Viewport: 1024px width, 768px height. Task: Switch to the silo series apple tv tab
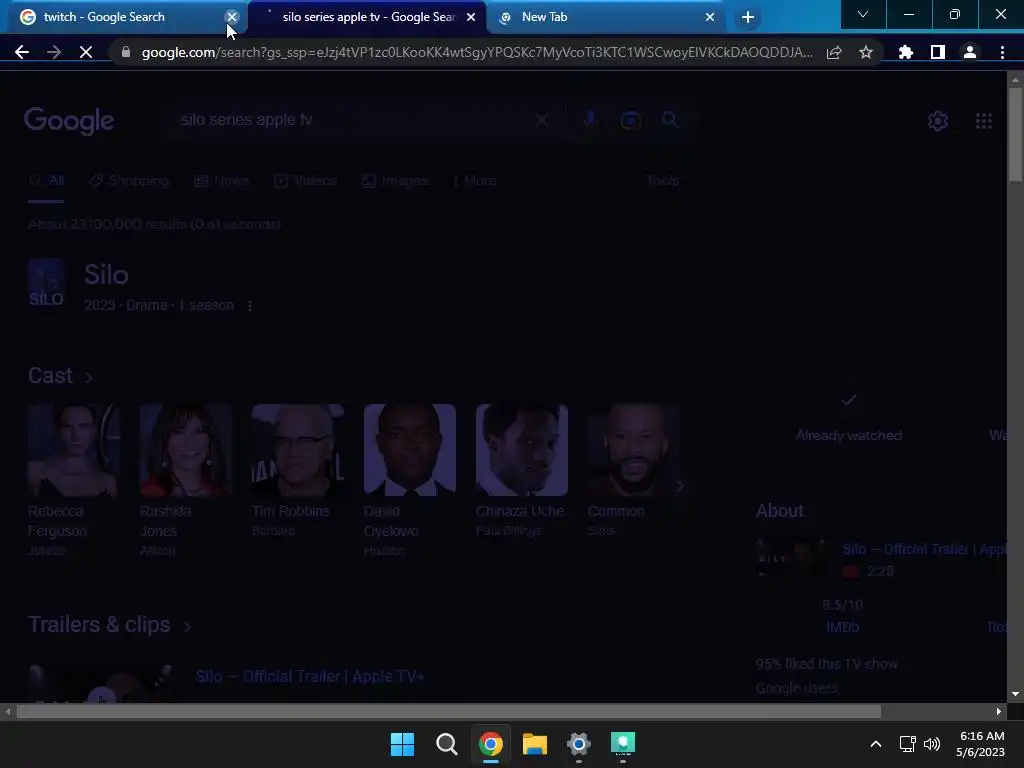coord(367,17)
